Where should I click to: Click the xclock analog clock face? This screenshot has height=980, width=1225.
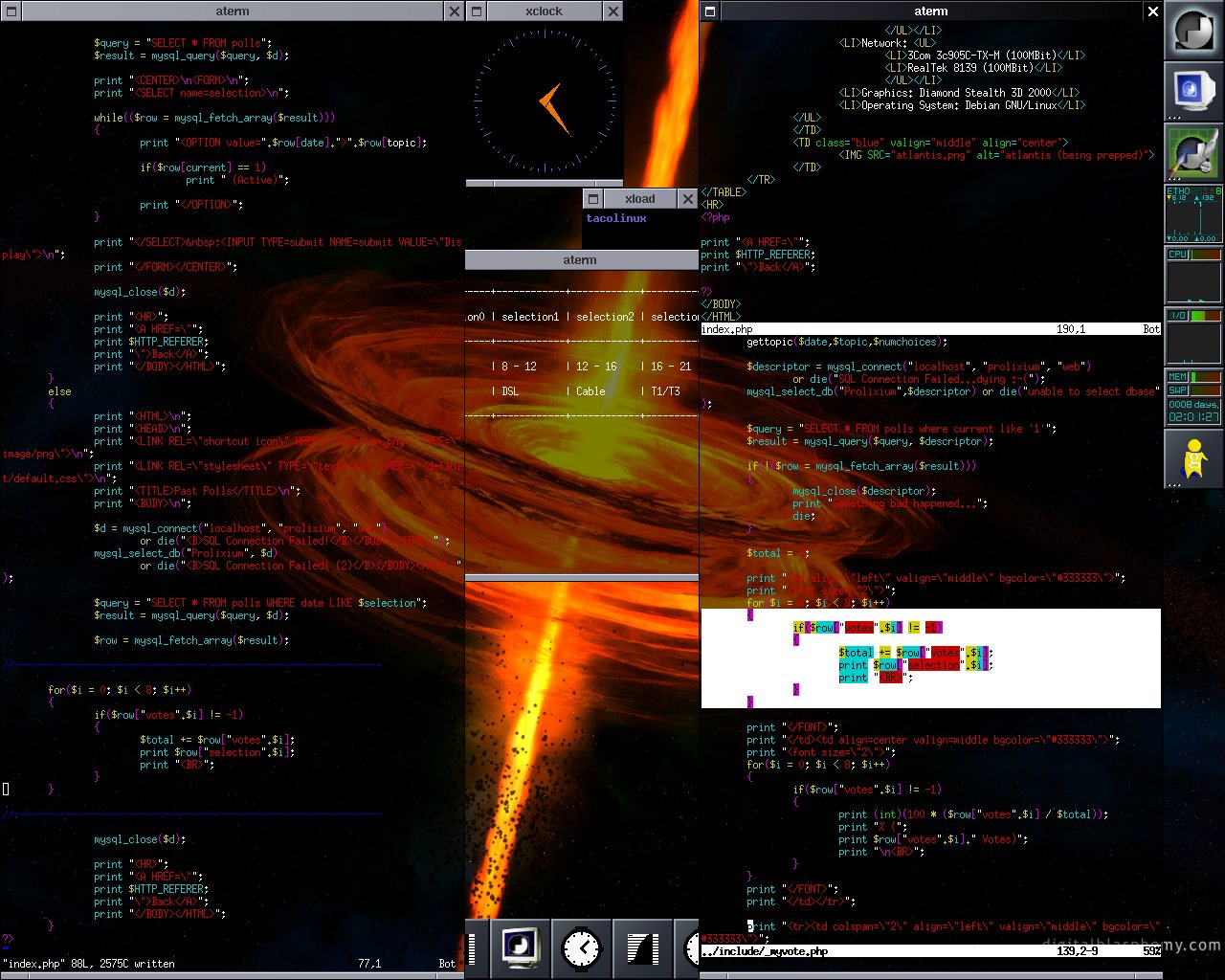[544, 100]
